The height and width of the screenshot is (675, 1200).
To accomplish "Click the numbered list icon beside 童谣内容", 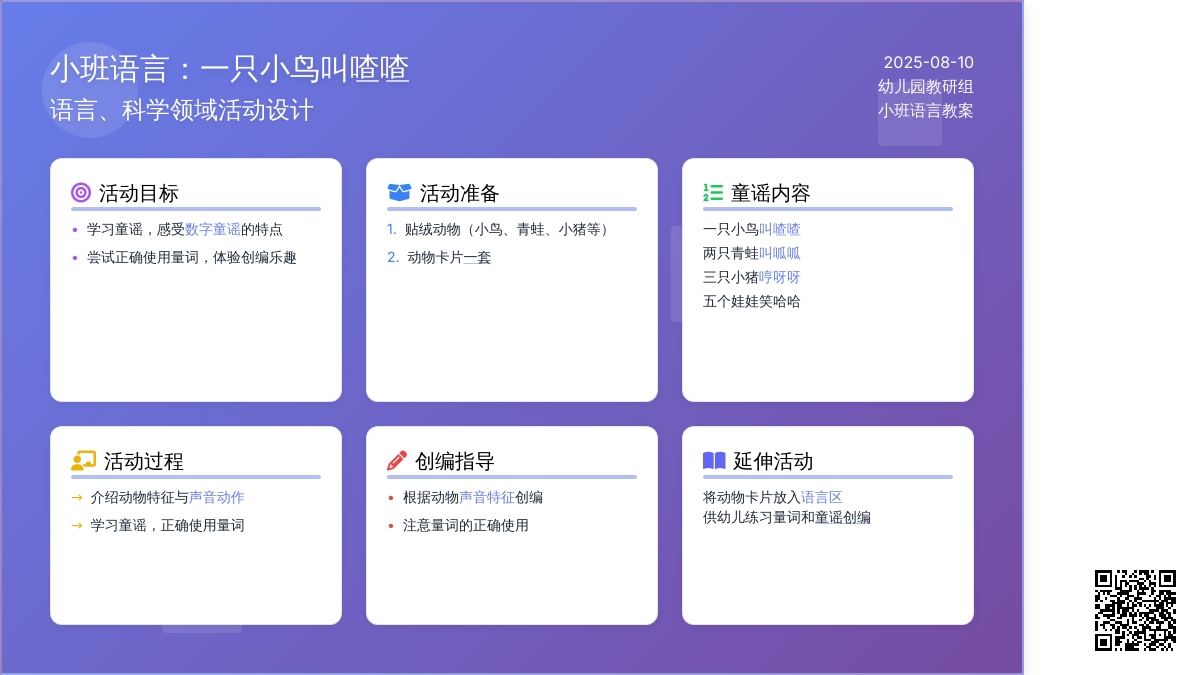I will (x=713, y=193).
